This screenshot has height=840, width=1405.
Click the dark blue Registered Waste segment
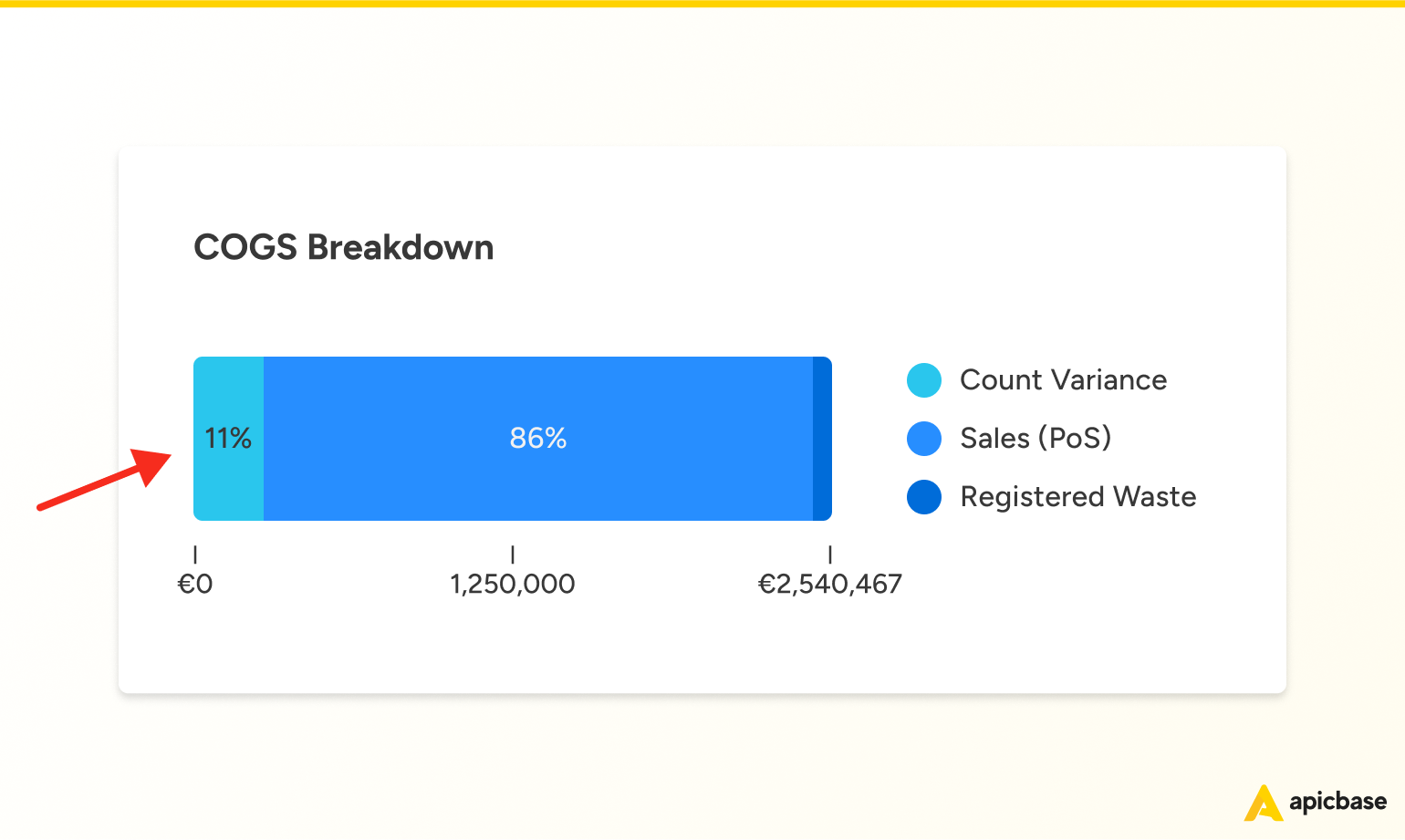point(822,439)
